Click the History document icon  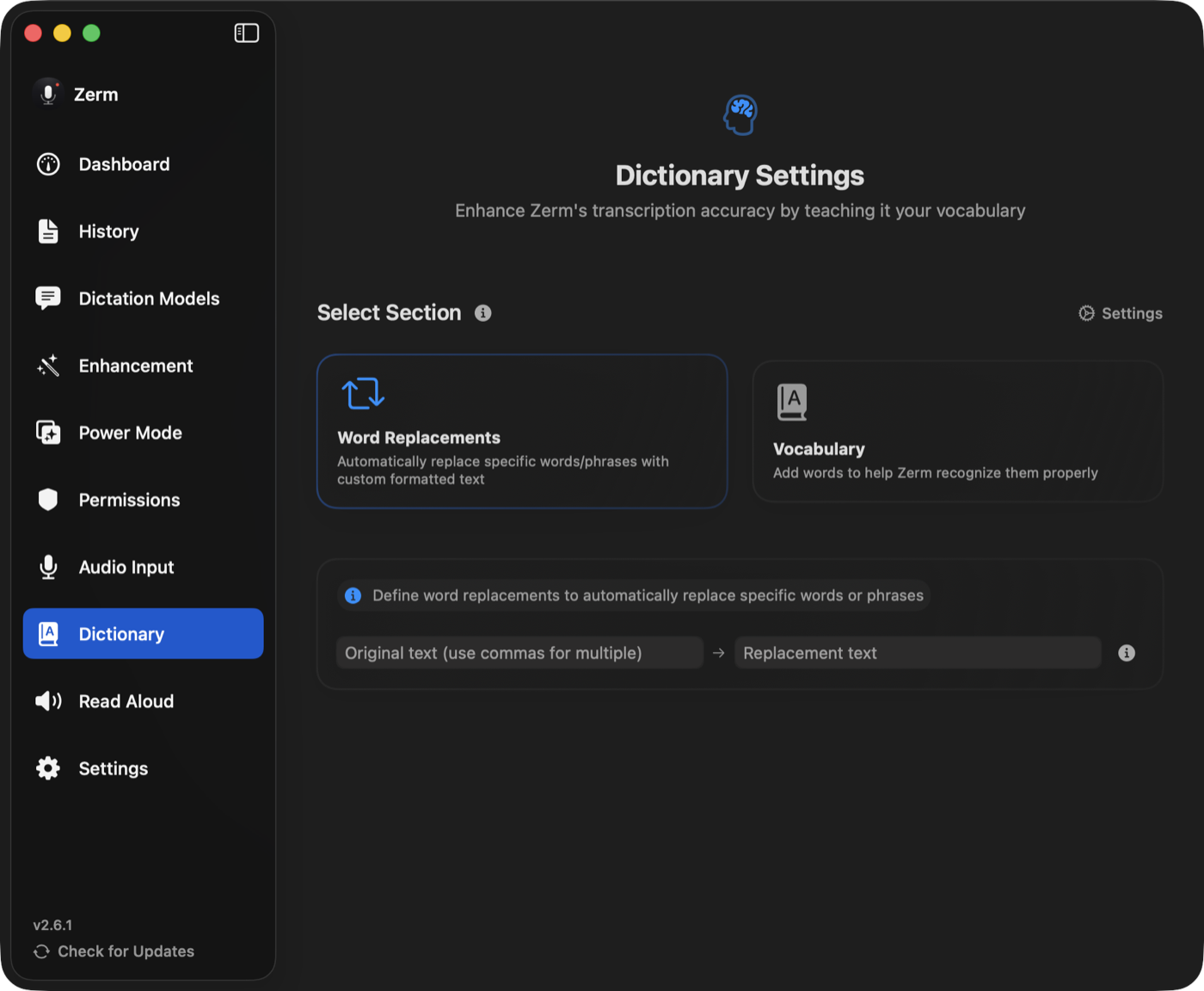tap(48, 231)
